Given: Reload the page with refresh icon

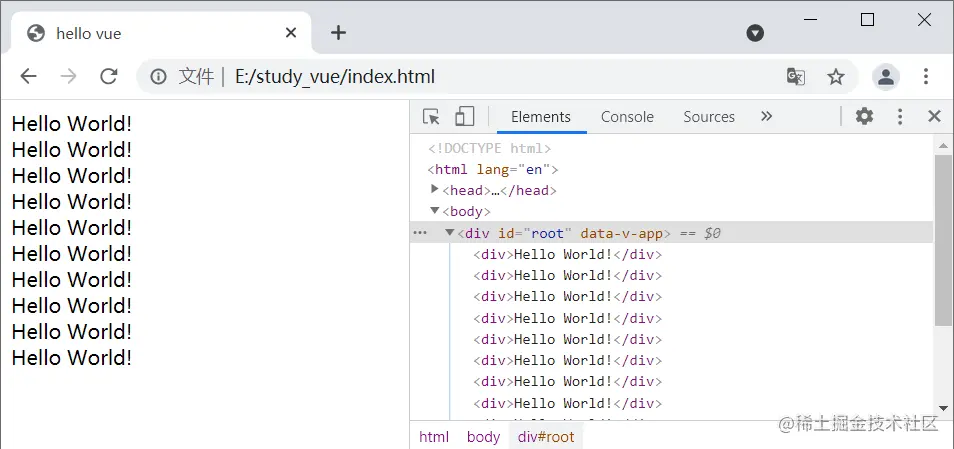Looking at the screenshot, I should (x=108, y=76).
